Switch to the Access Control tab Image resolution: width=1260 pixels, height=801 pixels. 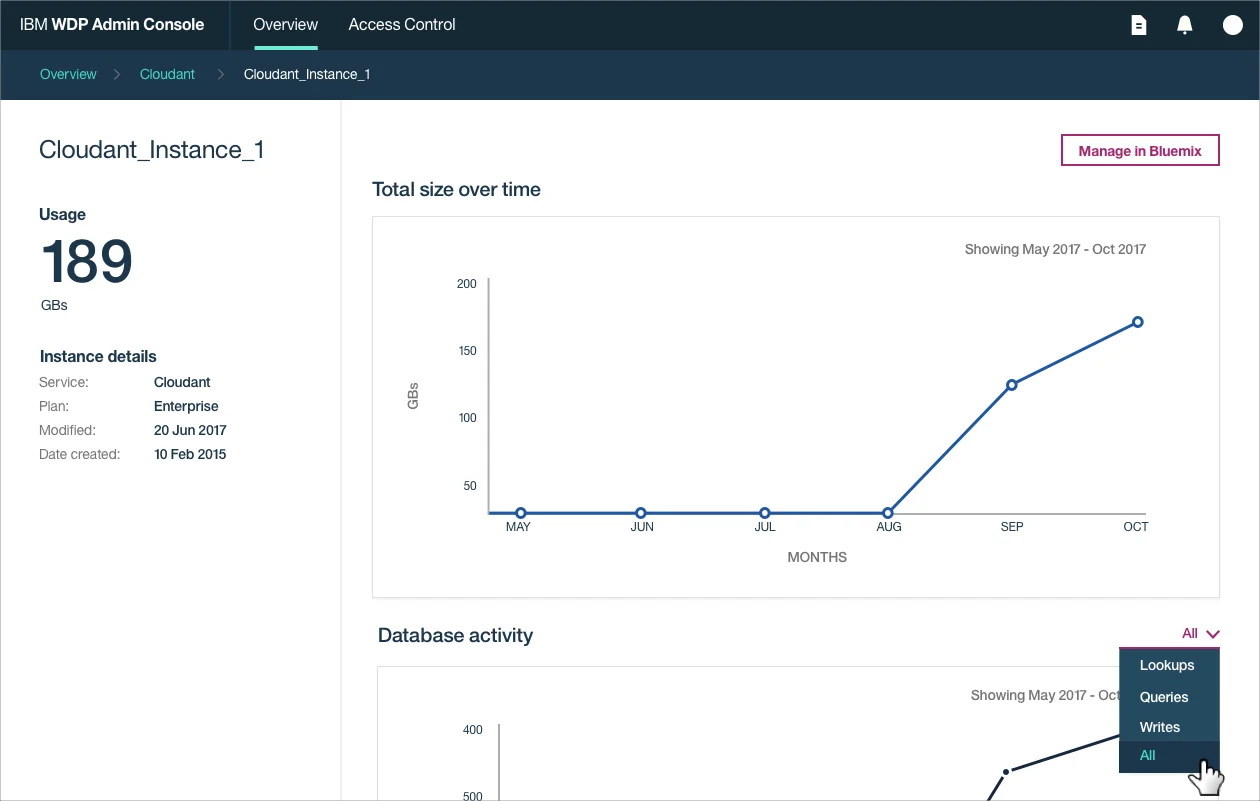coord(402,24)
